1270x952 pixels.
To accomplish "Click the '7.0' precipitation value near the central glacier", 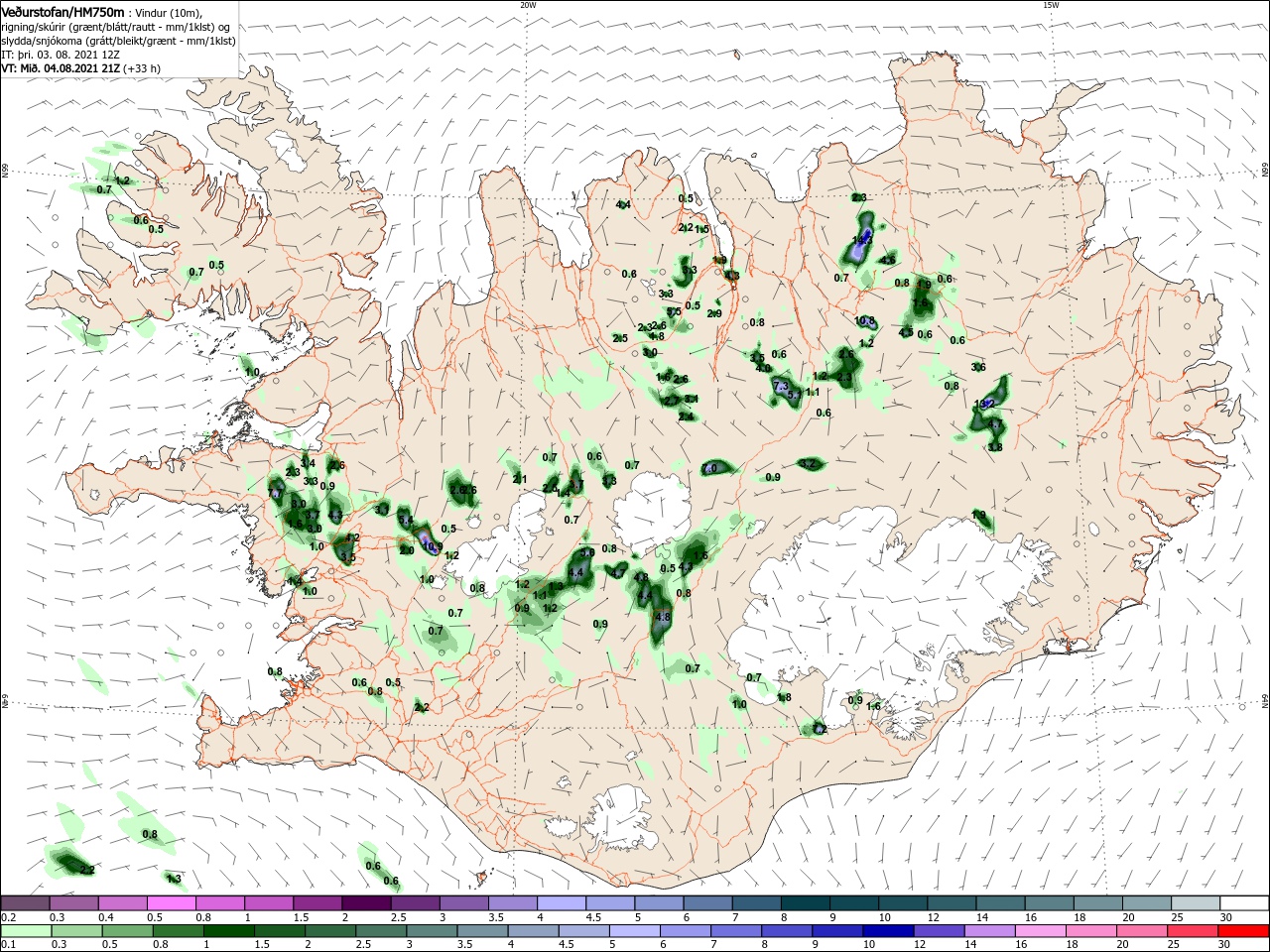I will [709, 468].
